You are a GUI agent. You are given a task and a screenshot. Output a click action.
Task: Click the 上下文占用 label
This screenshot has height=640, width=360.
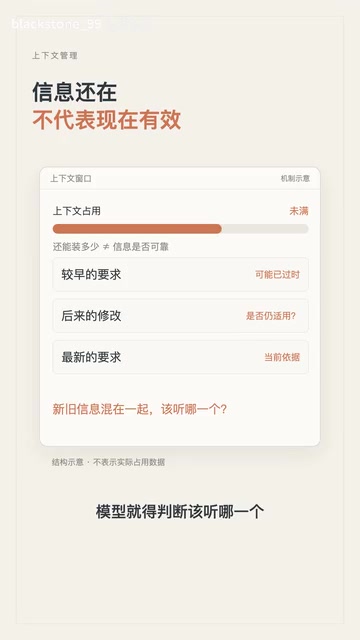pyautogui.click(x=77, y=211)
